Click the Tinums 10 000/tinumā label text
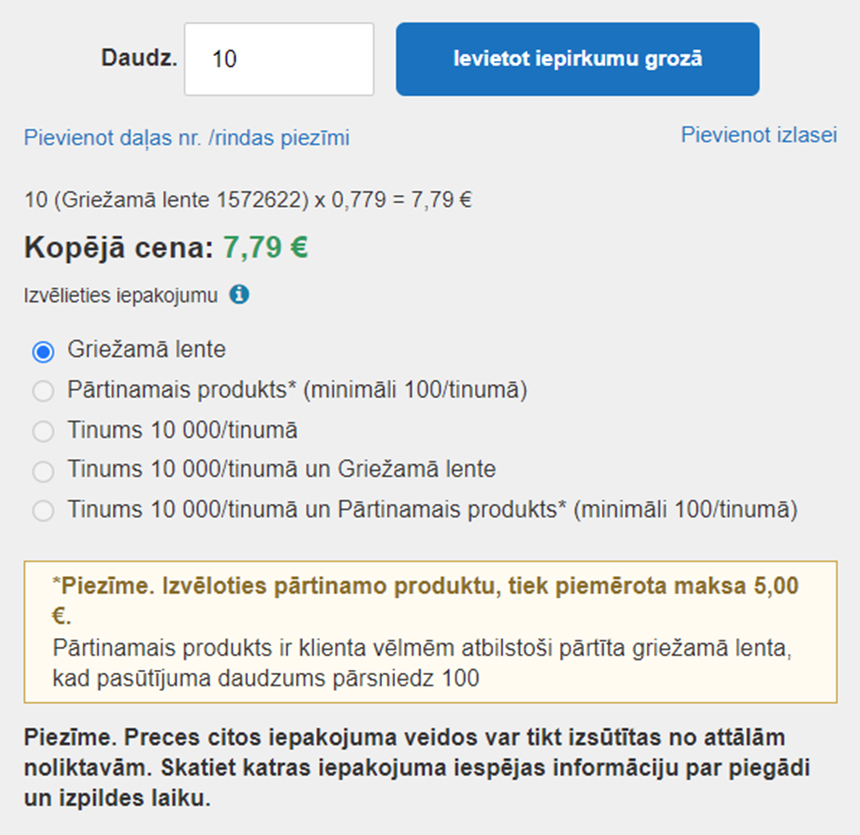 182,430
